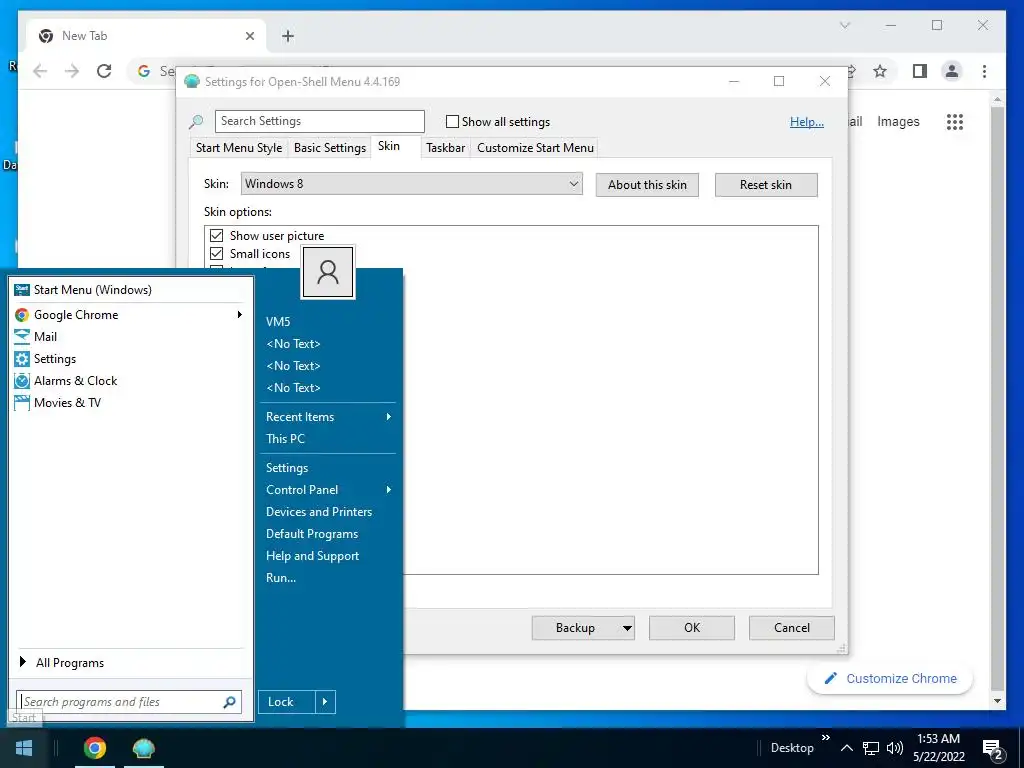Screen dimensions: 1024x768
Task: Confirm settings with the OK button
Action: 692,628
